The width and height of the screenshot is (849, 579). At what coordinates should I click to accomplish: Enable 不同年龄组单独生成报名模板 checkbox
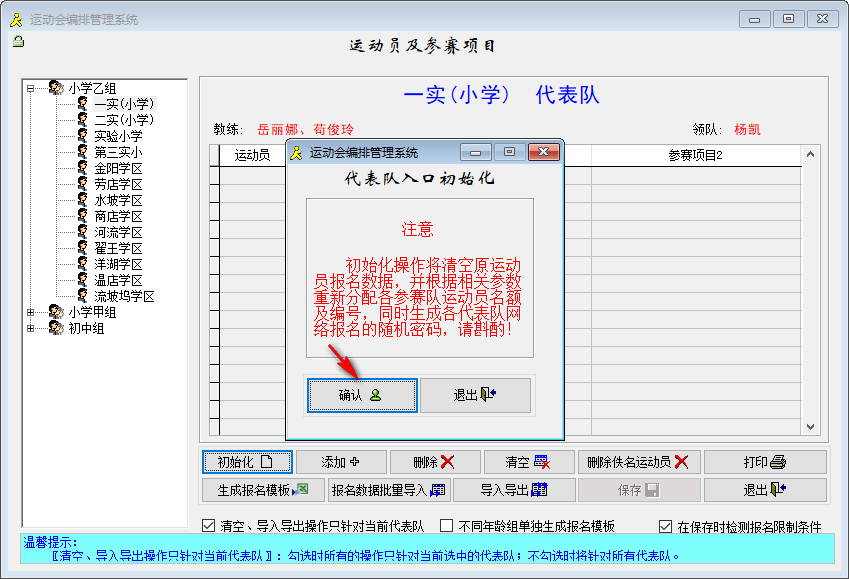[446, 525]
